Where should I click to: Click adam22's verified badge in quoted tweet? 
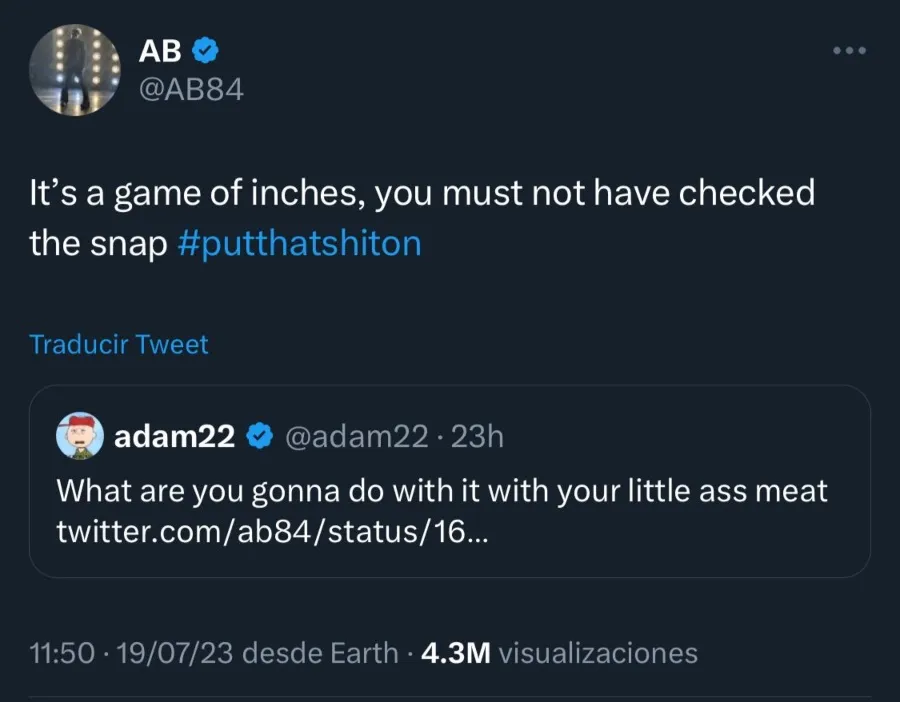coord(261,435)
